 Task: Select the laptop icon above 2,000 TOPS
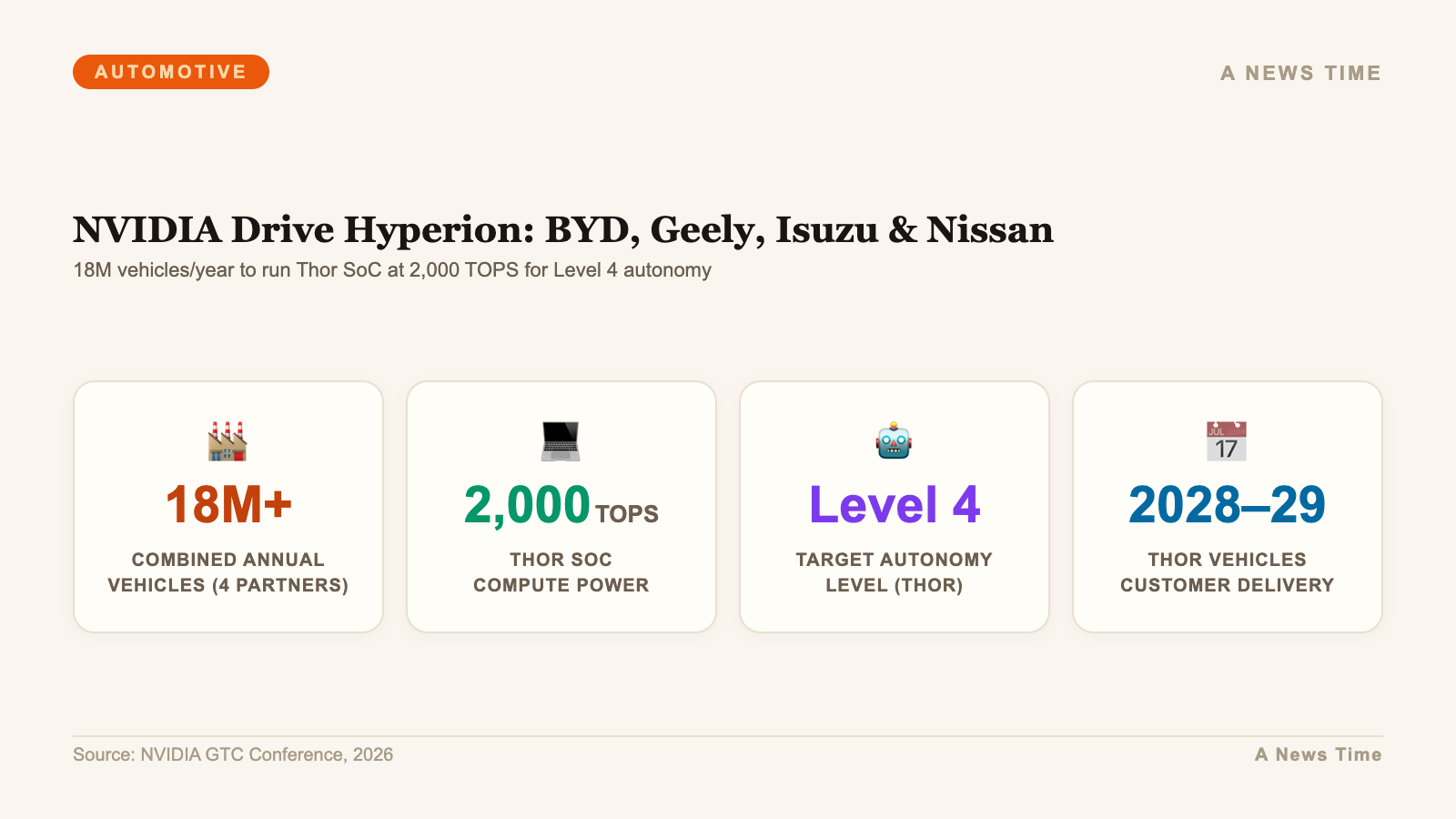(561, 440)
